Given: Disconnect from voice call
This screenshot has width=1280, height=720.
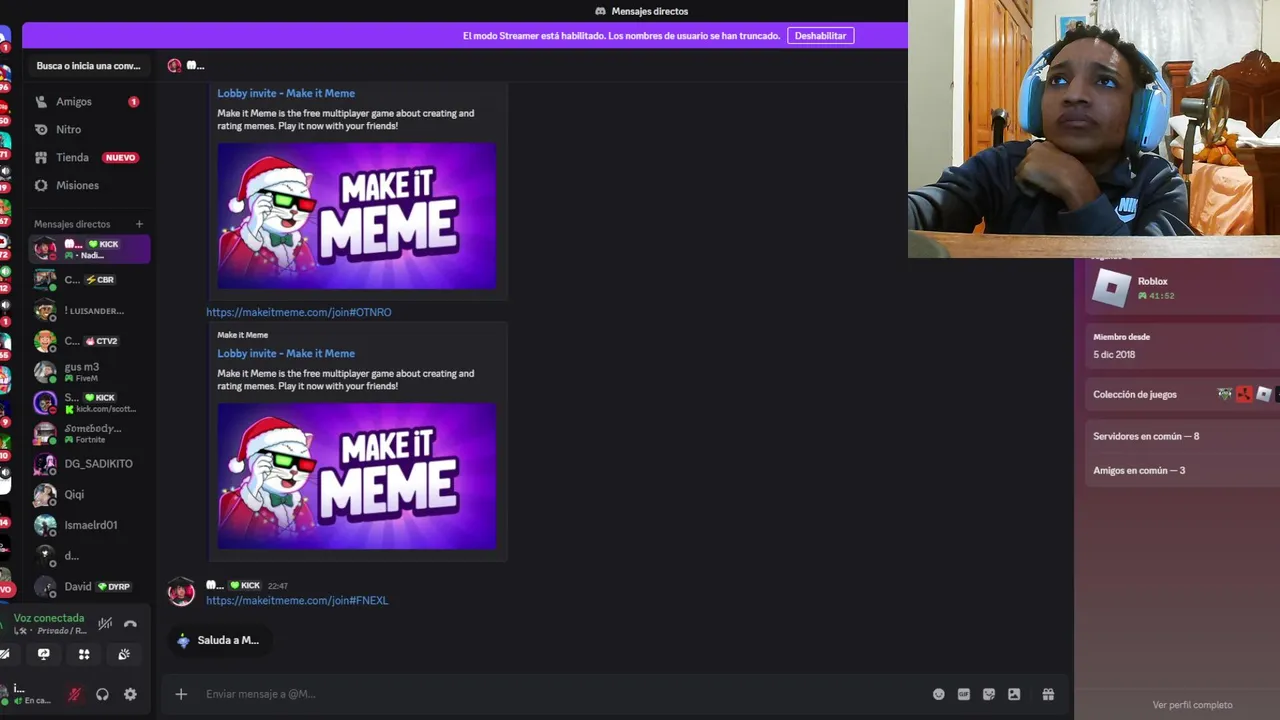Looking at the screenshot, I should tap(130, 624).
